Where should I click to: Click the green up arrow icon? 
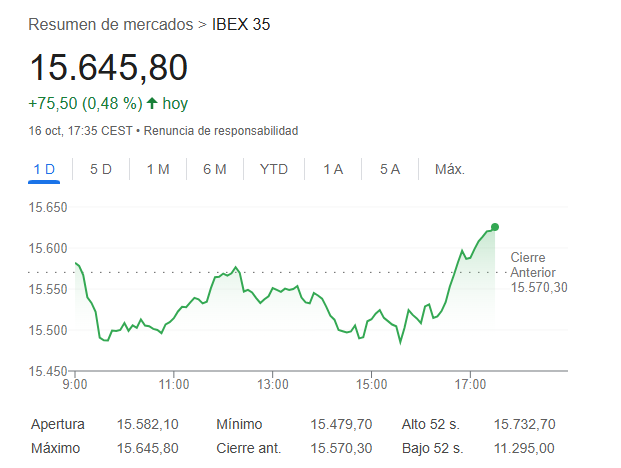click(x=152, y=103)
